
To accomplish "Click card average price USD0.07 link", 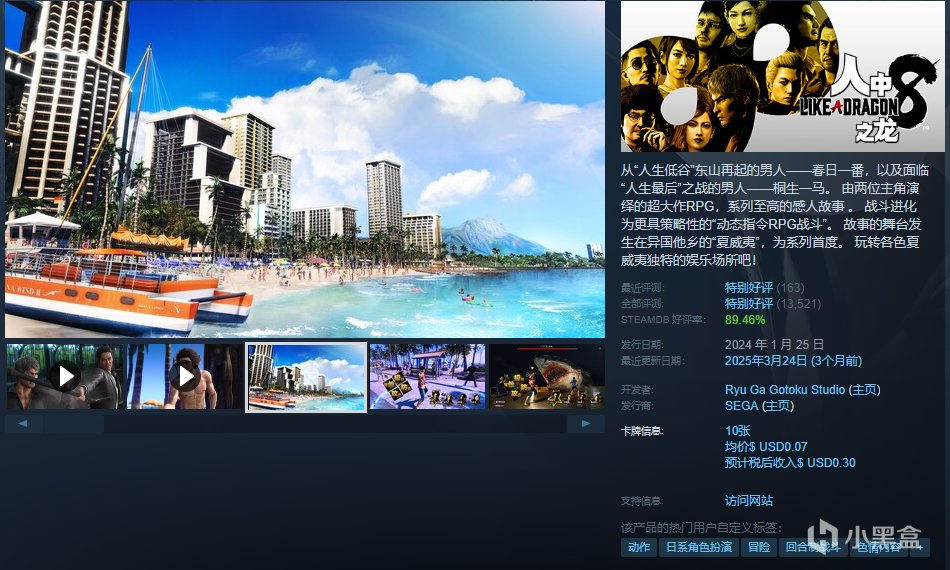I will pos(766,446).
